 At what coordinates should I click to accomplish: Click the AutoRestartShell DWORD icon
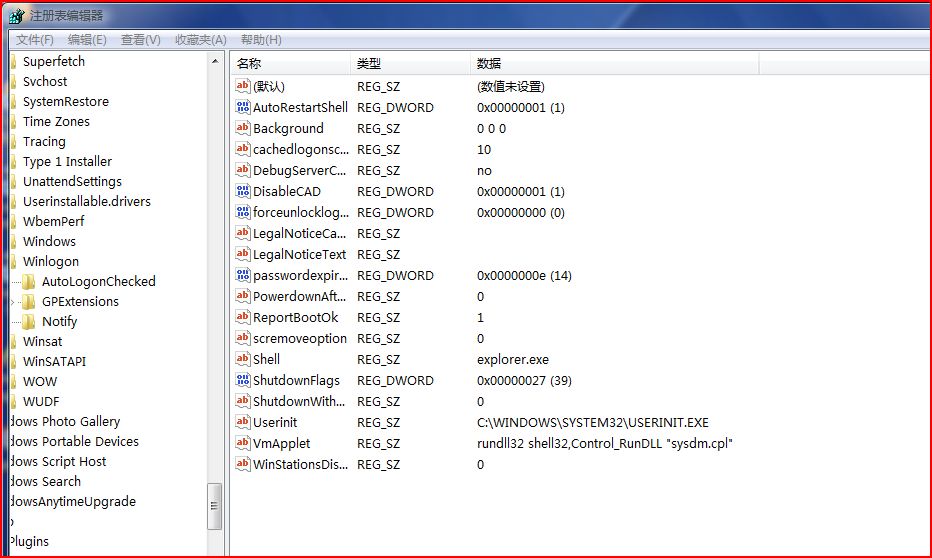coord(243,107)
